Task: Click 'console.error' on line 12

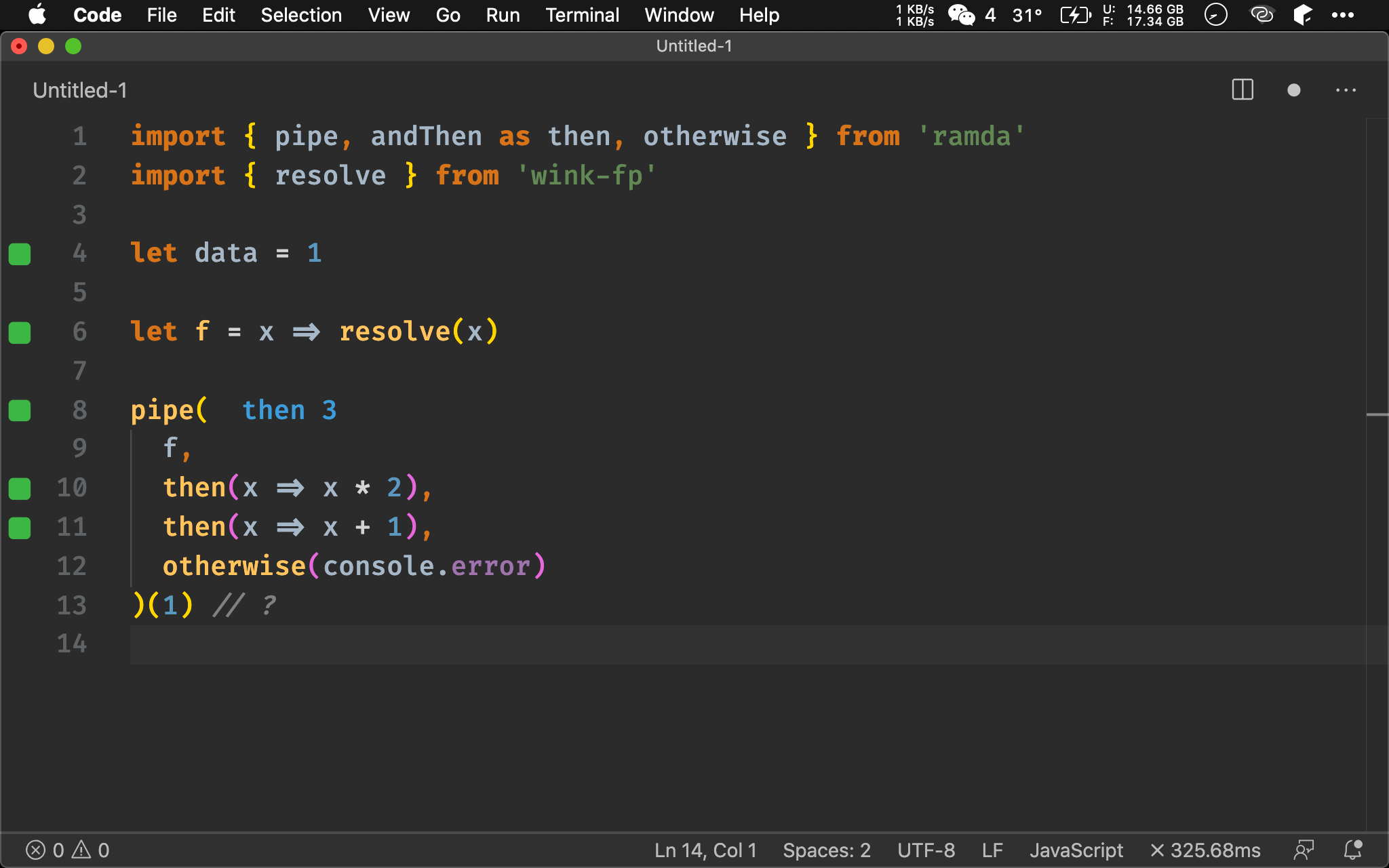Action: [427, 566]
